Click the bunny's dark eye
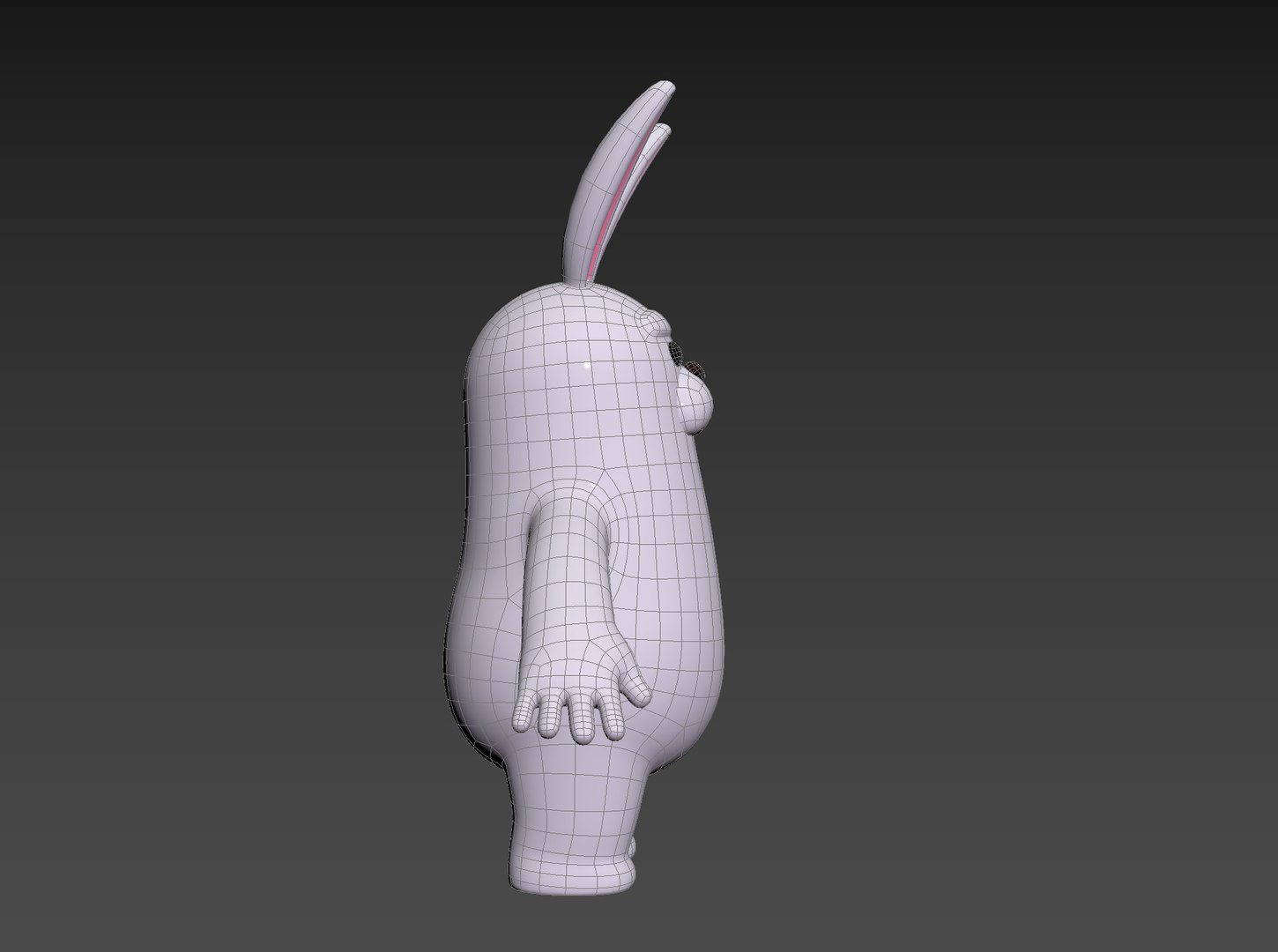This screenshot has height=952, width=1278. (678, 354)
